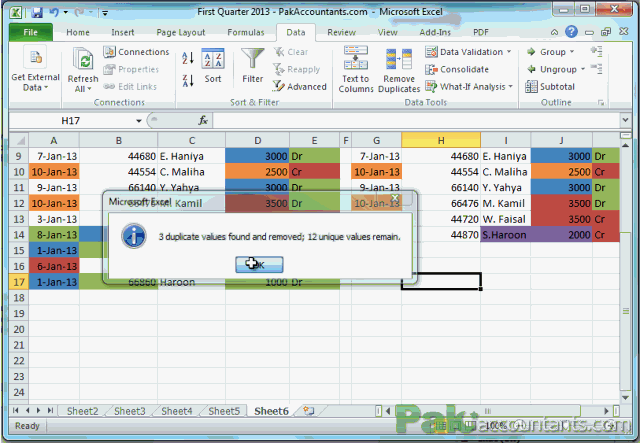This screenshot has width=640, height=443.
Task: Switch to the Insert tab
Action: click(x=122, y=32)
